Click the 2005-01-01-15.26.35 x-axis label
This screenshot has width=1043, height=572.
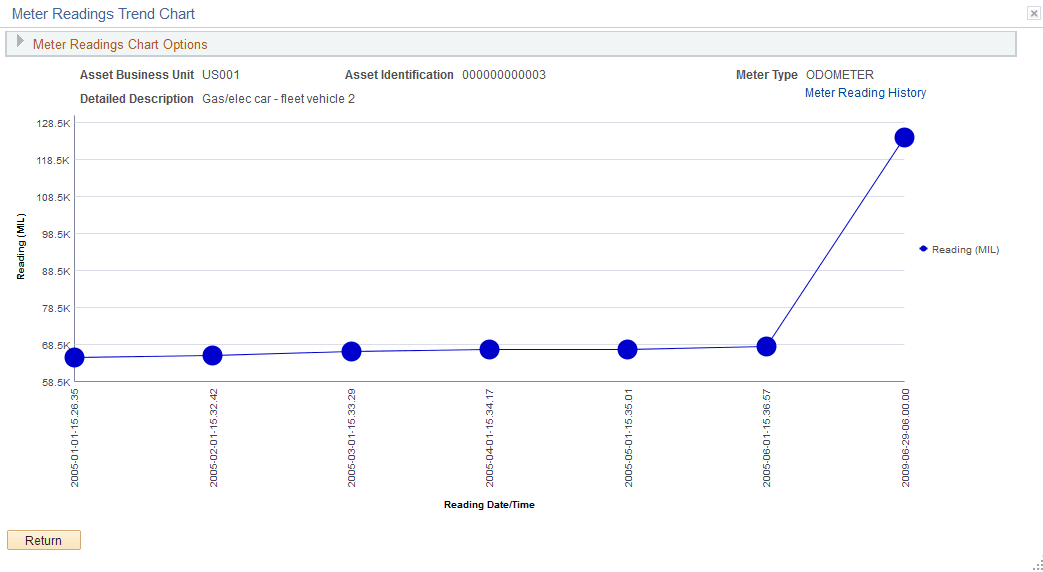tap(74, 438)
